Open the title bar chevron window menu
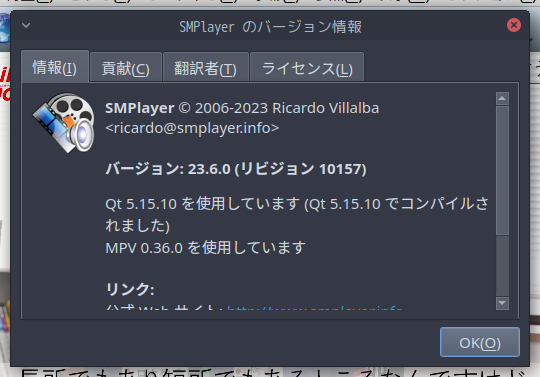This screenshot has height=377, width=540. click(x=26, y=25)
